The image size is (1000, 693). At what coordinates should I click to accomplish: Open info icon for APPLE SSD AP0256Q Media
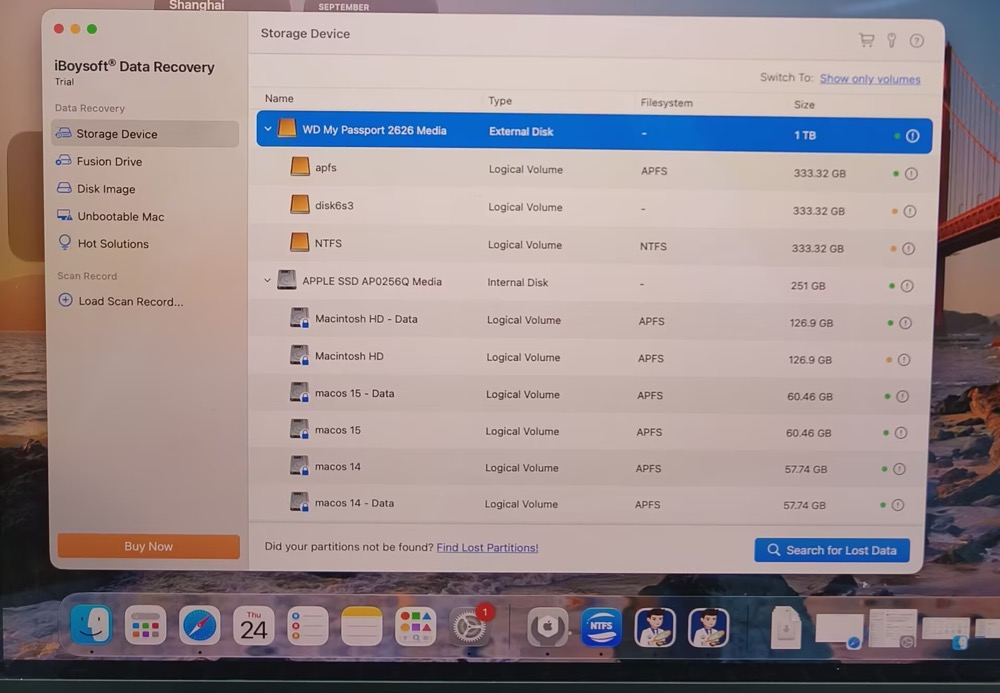point(907,286)
